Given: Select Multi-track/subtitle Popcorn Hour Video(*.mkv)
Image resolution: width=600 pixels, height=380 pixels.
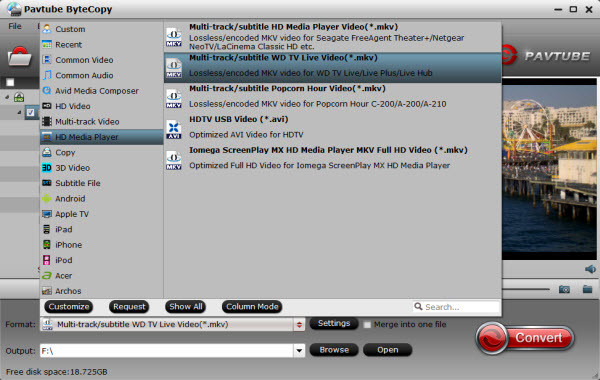Looking at the screenshot, I should [x=333, y=98].
